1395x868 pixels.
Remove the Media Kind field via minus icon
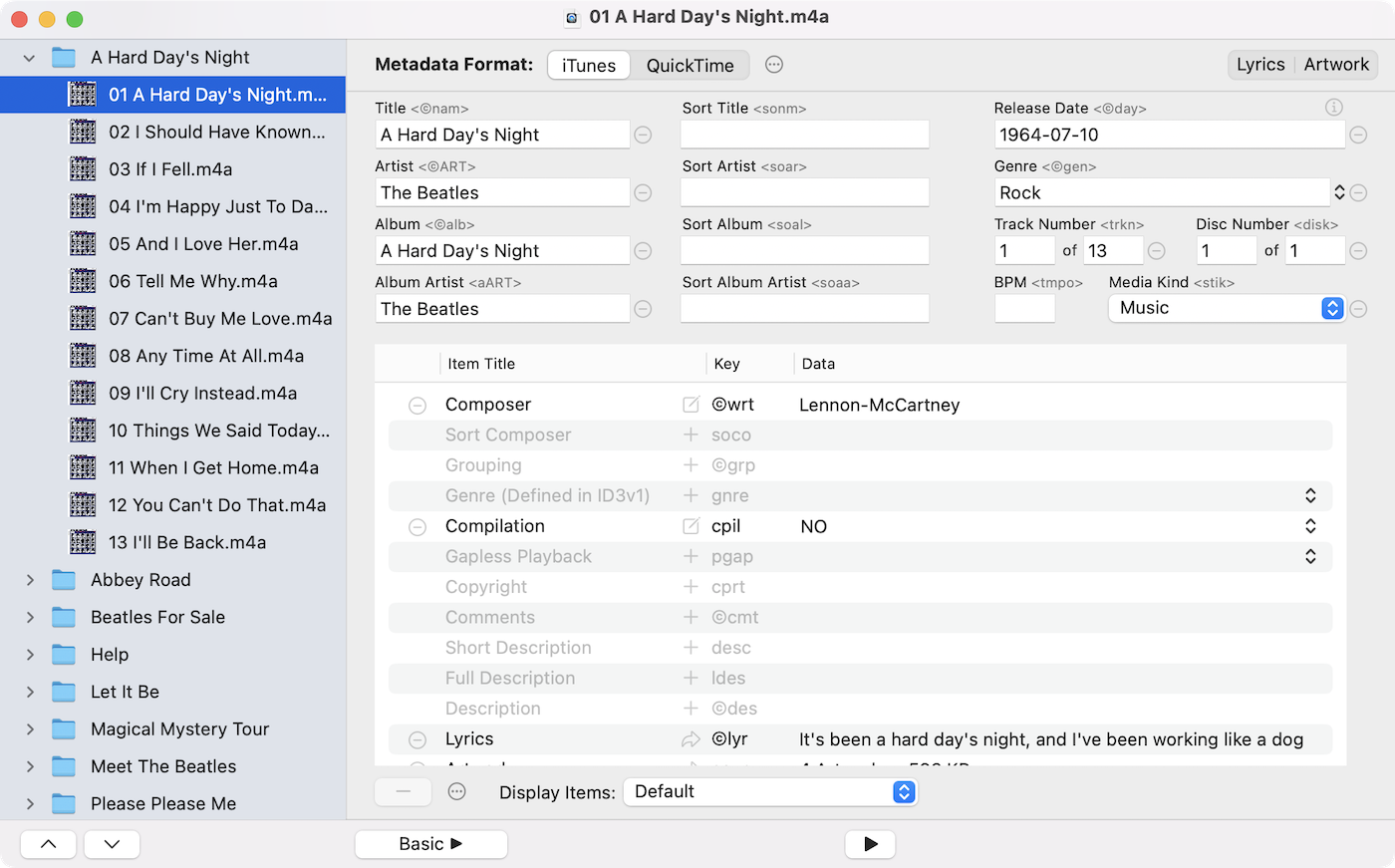pos(1358,309)
